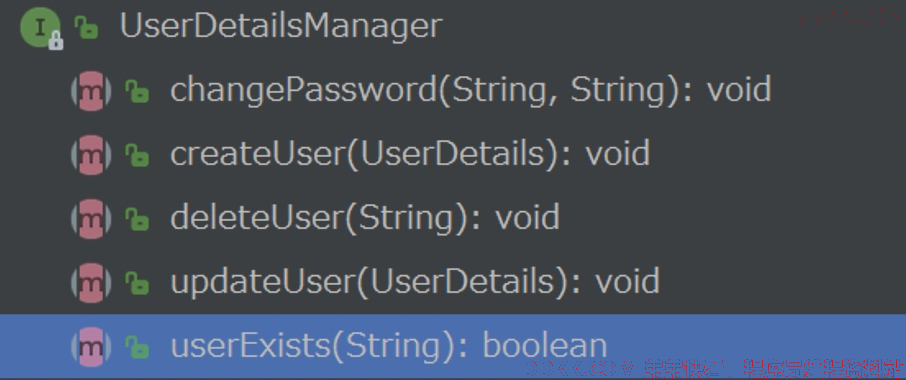The width and height of the screenshot is (906, 380).
Task: Click the method icon for updateUser
Action: coord(91,282)
